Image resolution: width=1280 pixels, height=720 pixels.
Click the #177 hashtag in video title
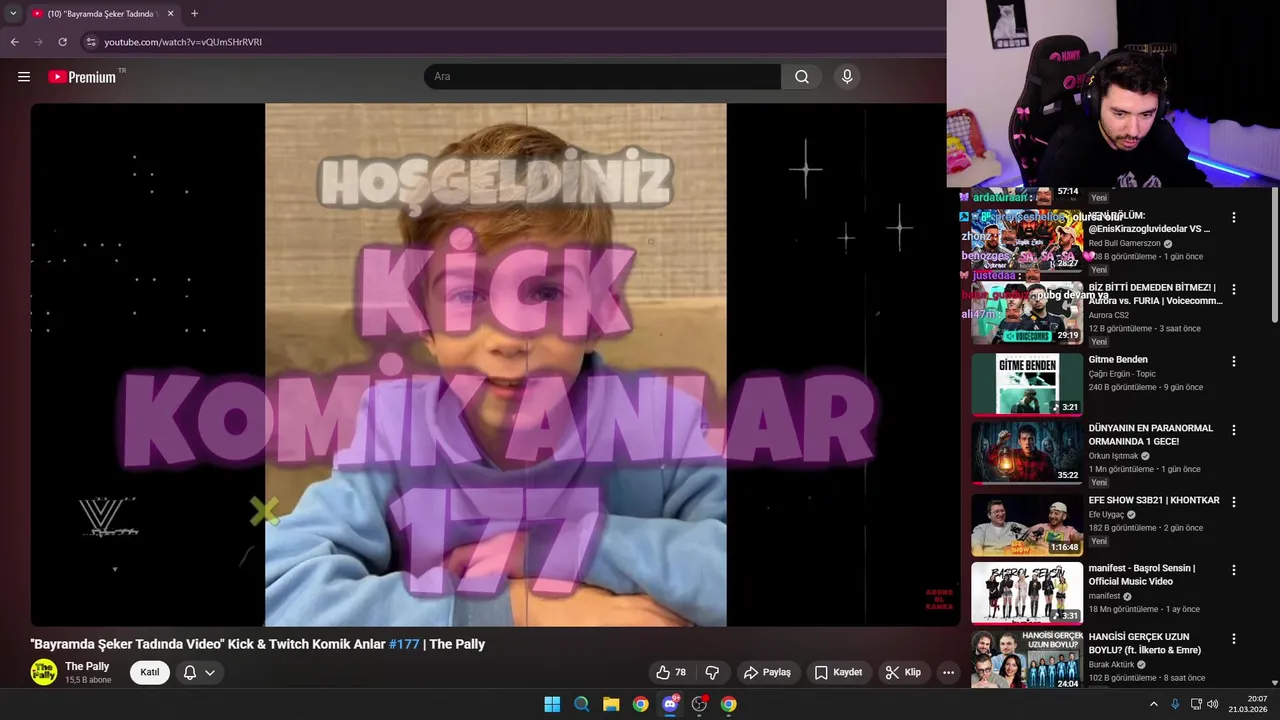[x=404, y=644]
